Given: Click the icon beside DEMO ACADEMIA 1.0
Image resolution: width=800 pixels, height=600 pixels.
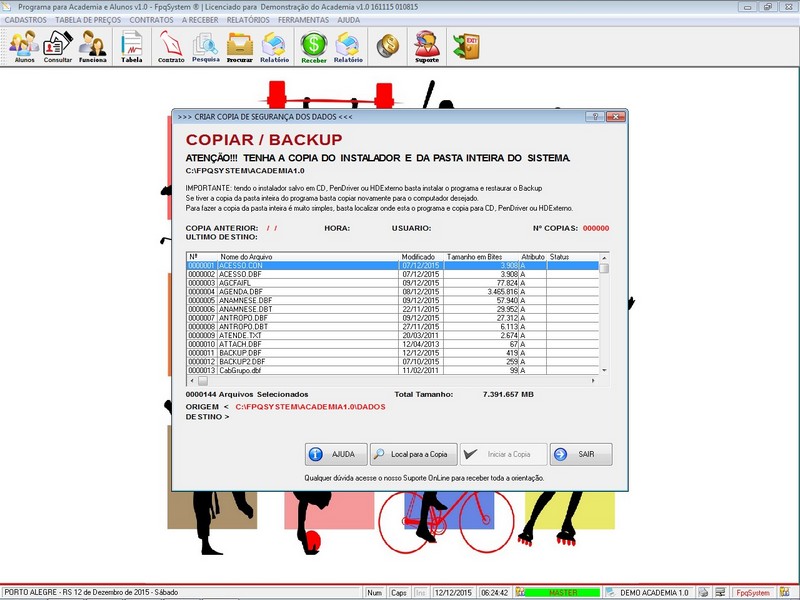Looking at the screenshot, I should point(610,592).
